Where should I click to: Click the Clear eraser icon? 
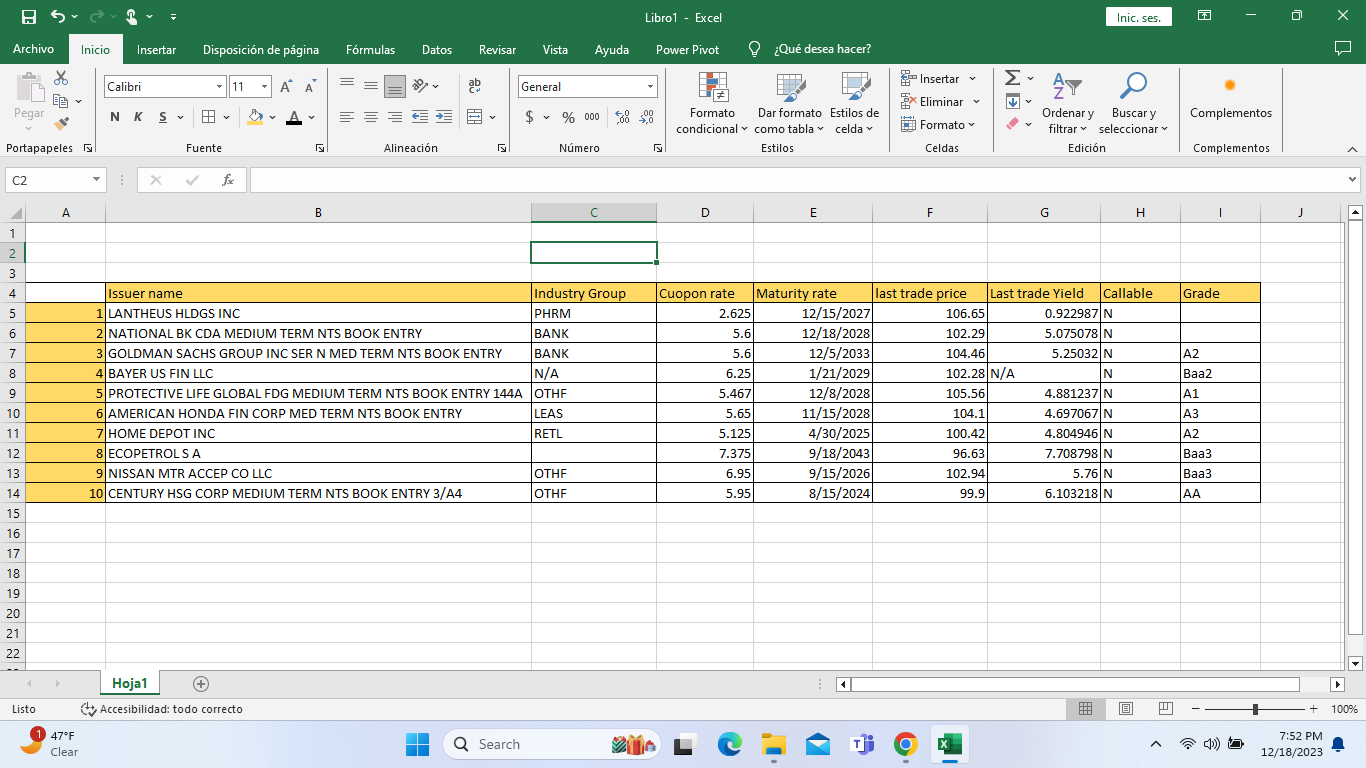coord(1012,124)
